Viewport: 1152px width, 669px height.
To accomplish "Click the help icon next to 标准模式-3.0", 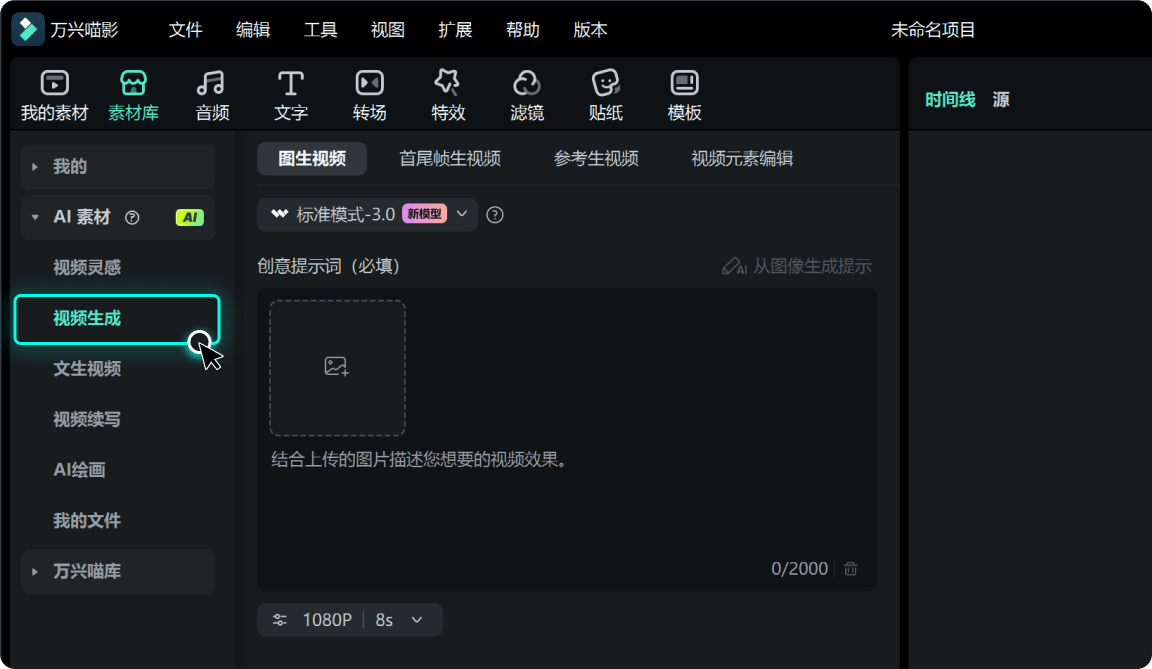I will [495, 214].
